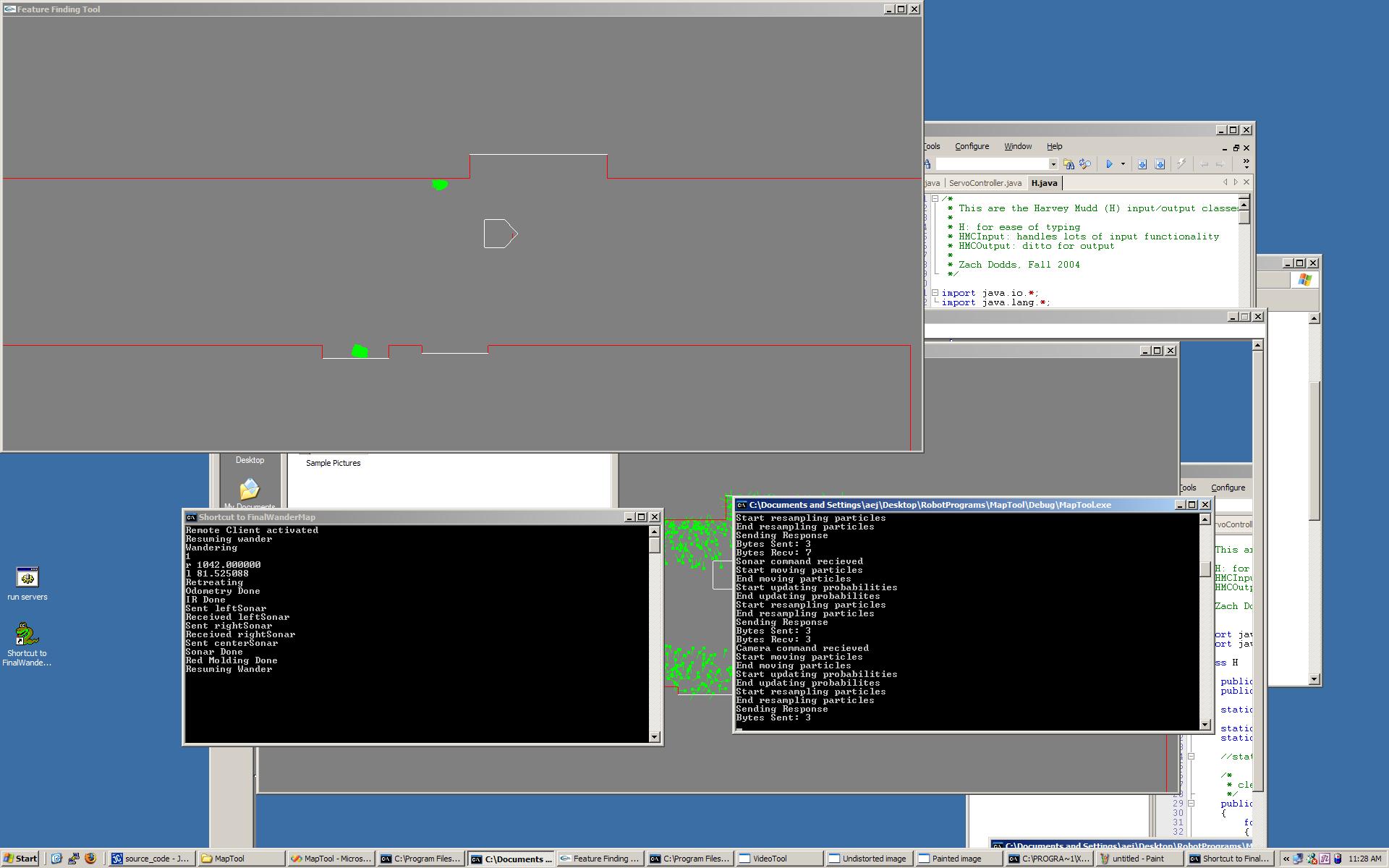Click the blue Run arrow icon
This screenshot has width=1389, height=868.
coord(1109,164)
